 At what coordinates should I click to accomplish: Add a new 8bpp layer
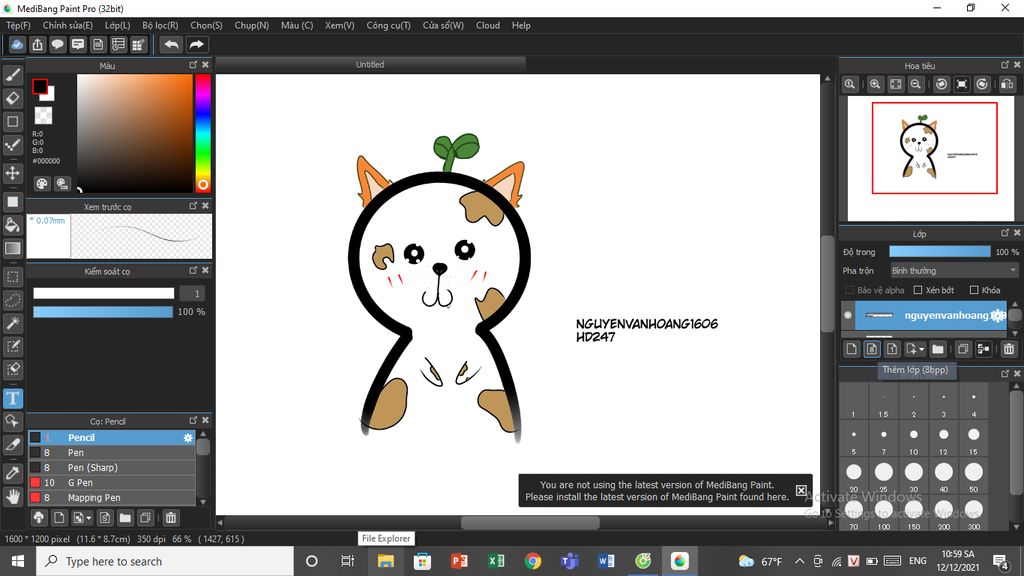(871, 349)
